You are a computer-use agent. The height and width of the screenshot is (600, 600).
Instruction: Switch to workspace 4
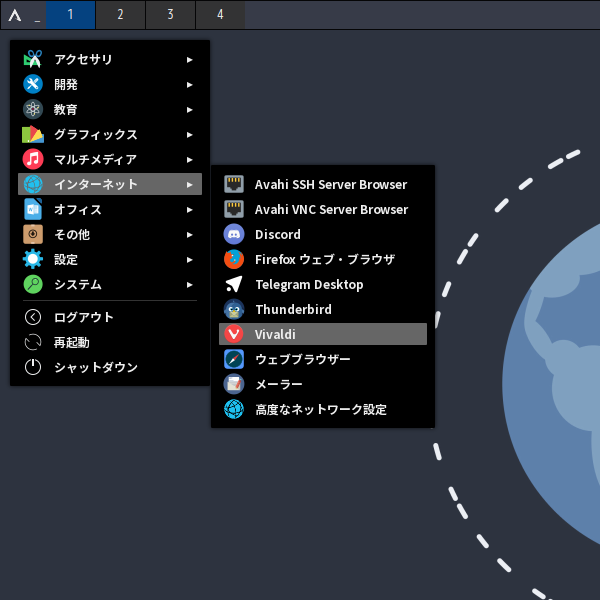220,15
